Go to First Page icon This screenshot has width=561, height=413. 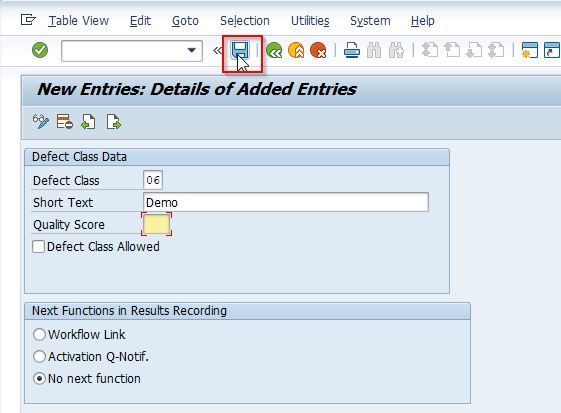430,50
